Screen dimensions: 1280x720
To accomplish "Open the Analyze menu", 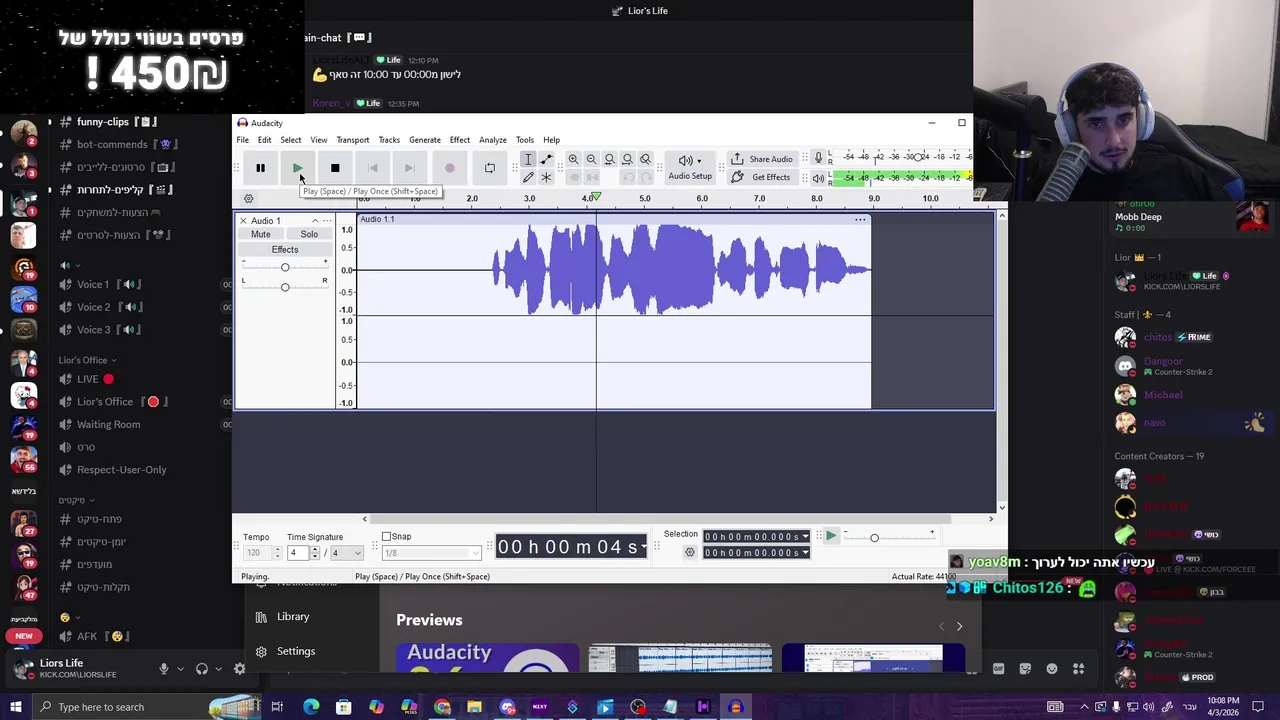I will click(492, 140).
